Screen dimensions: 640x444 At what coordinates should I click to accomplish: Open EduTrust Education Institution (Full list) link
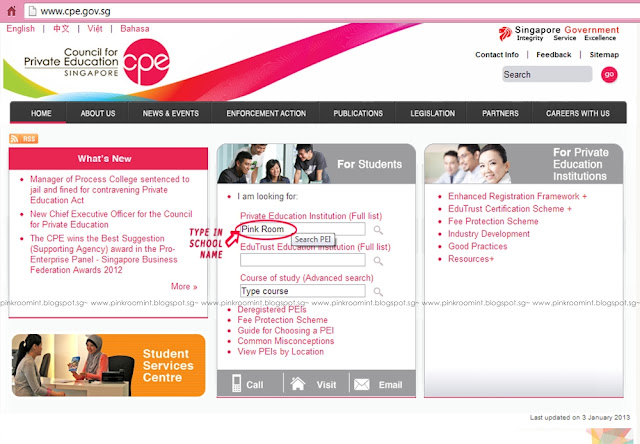click(x=315, y=247)
